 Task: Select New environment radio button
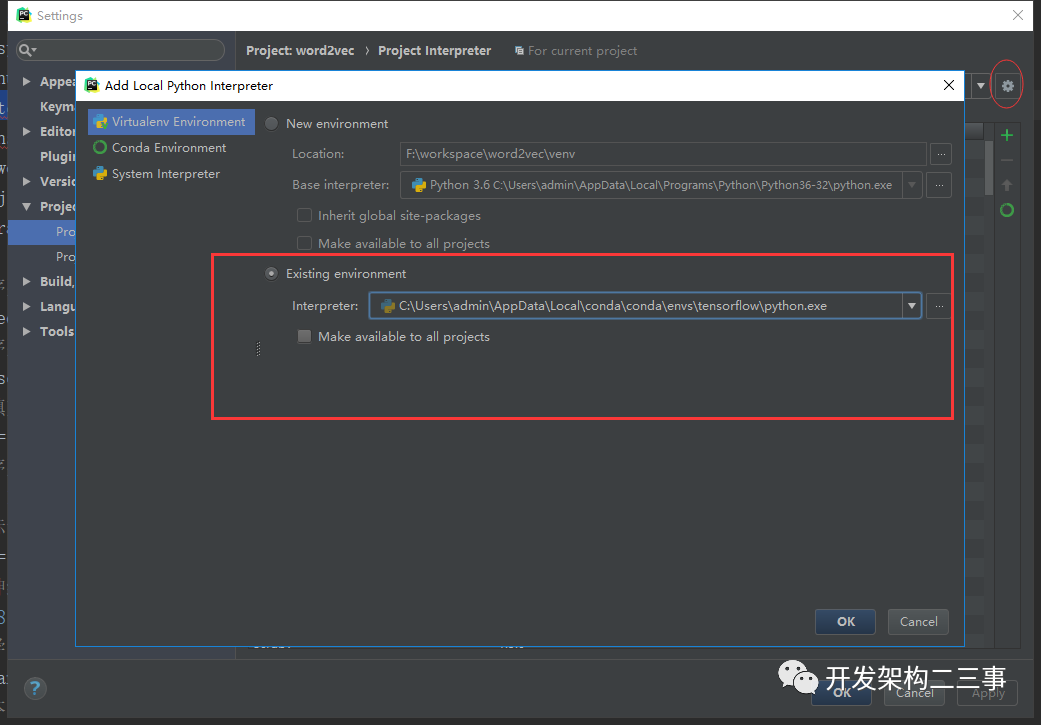tap(272, 123)
